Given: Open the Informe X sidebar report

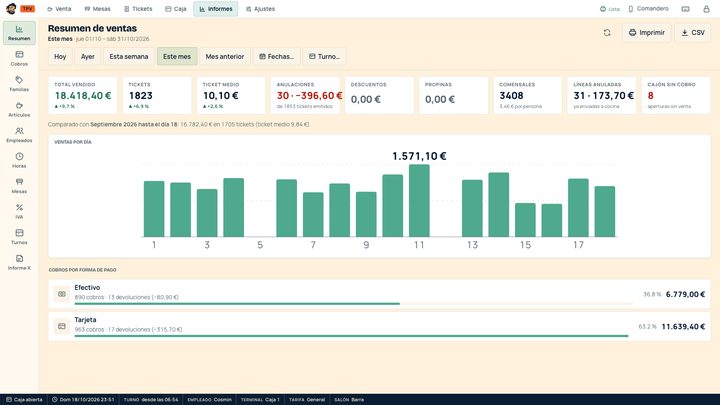Looking at the screenshot, I should click(19, 263).
